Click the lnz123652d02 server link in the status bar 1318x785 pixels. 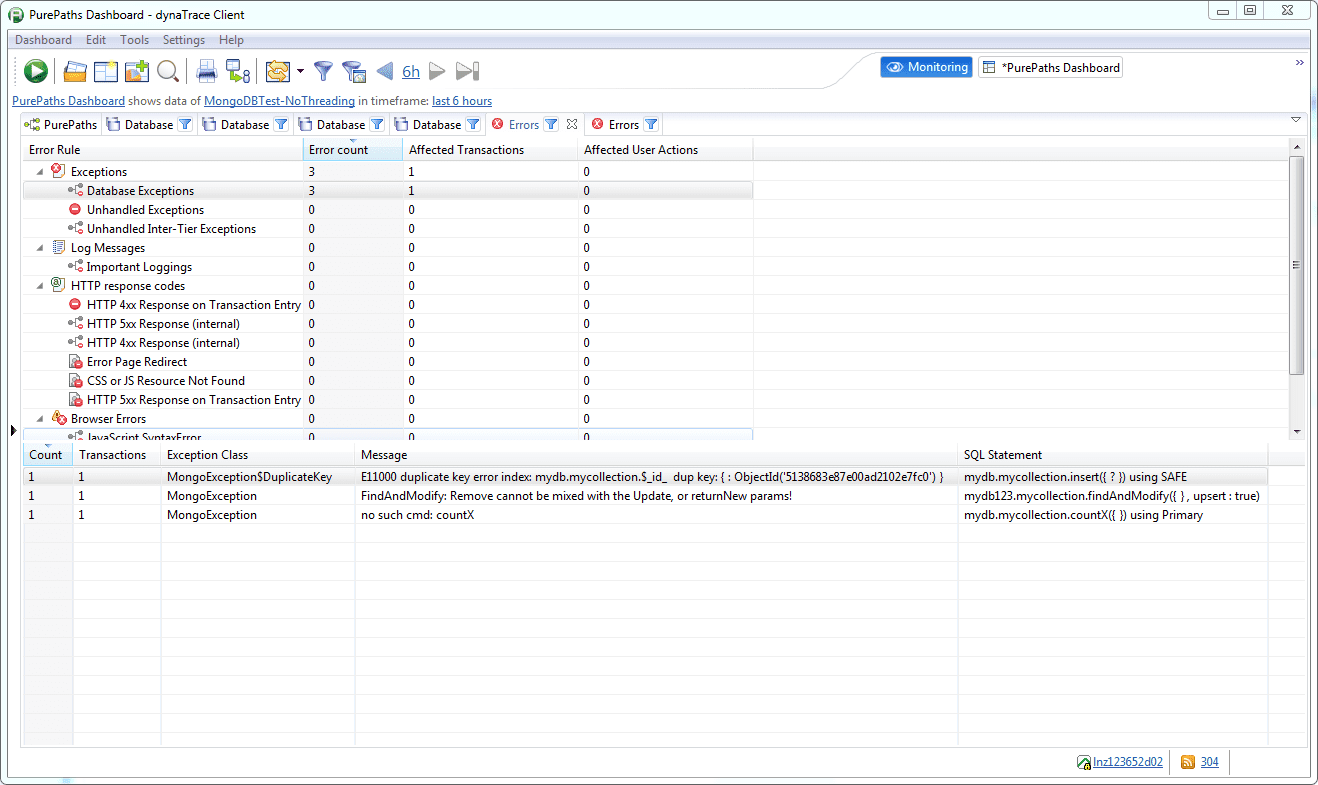coord(1127,762)
